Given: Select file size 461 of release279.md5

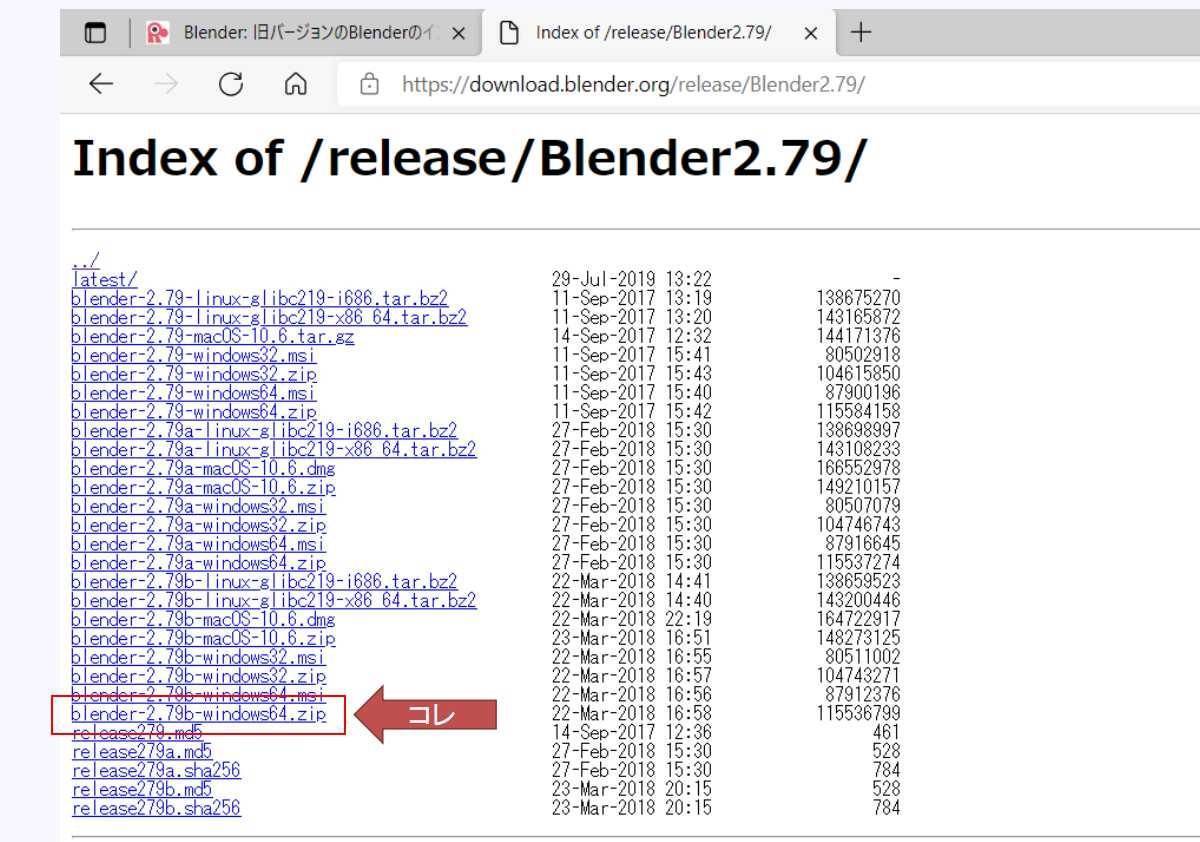Looking at the screenshot, I should click(886, 733).
